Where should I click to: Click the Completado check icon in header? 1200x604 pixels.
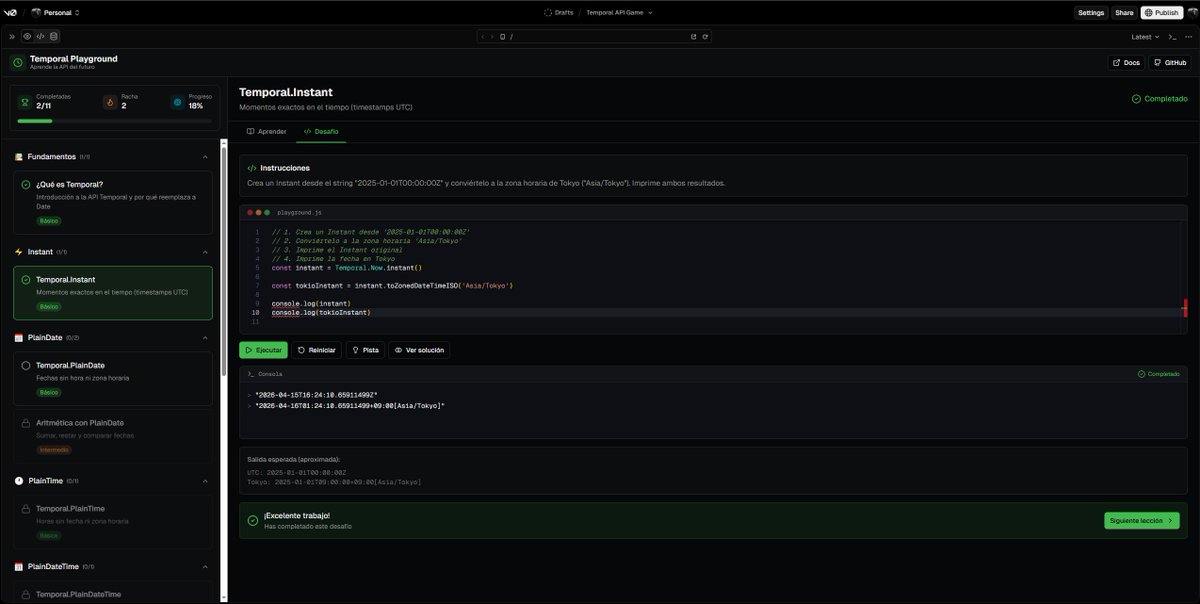1136,99
